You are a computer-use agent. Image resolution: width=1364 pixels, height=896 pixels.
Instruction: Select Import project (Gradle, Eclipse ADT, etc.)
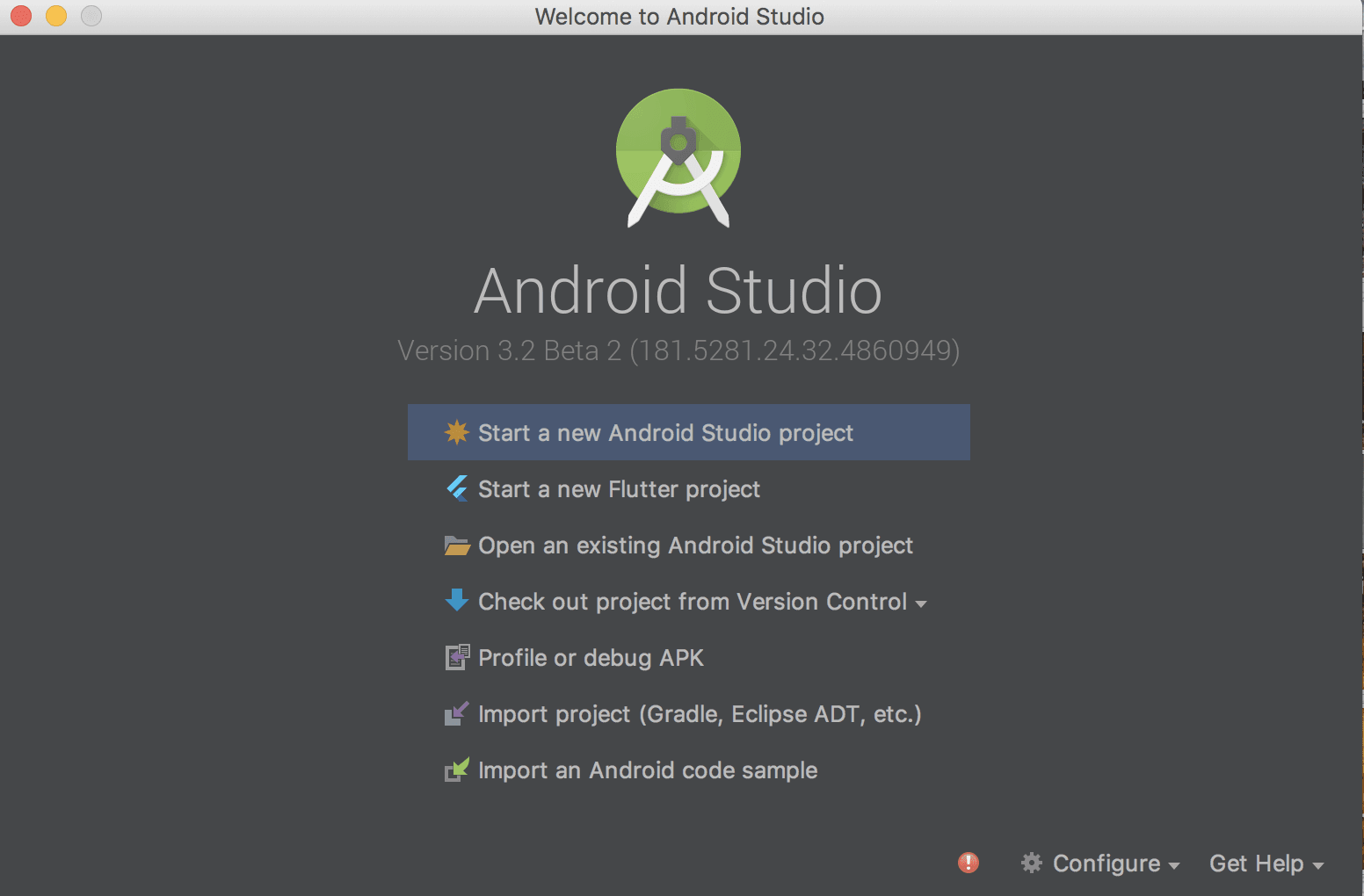tap(689, 713)
